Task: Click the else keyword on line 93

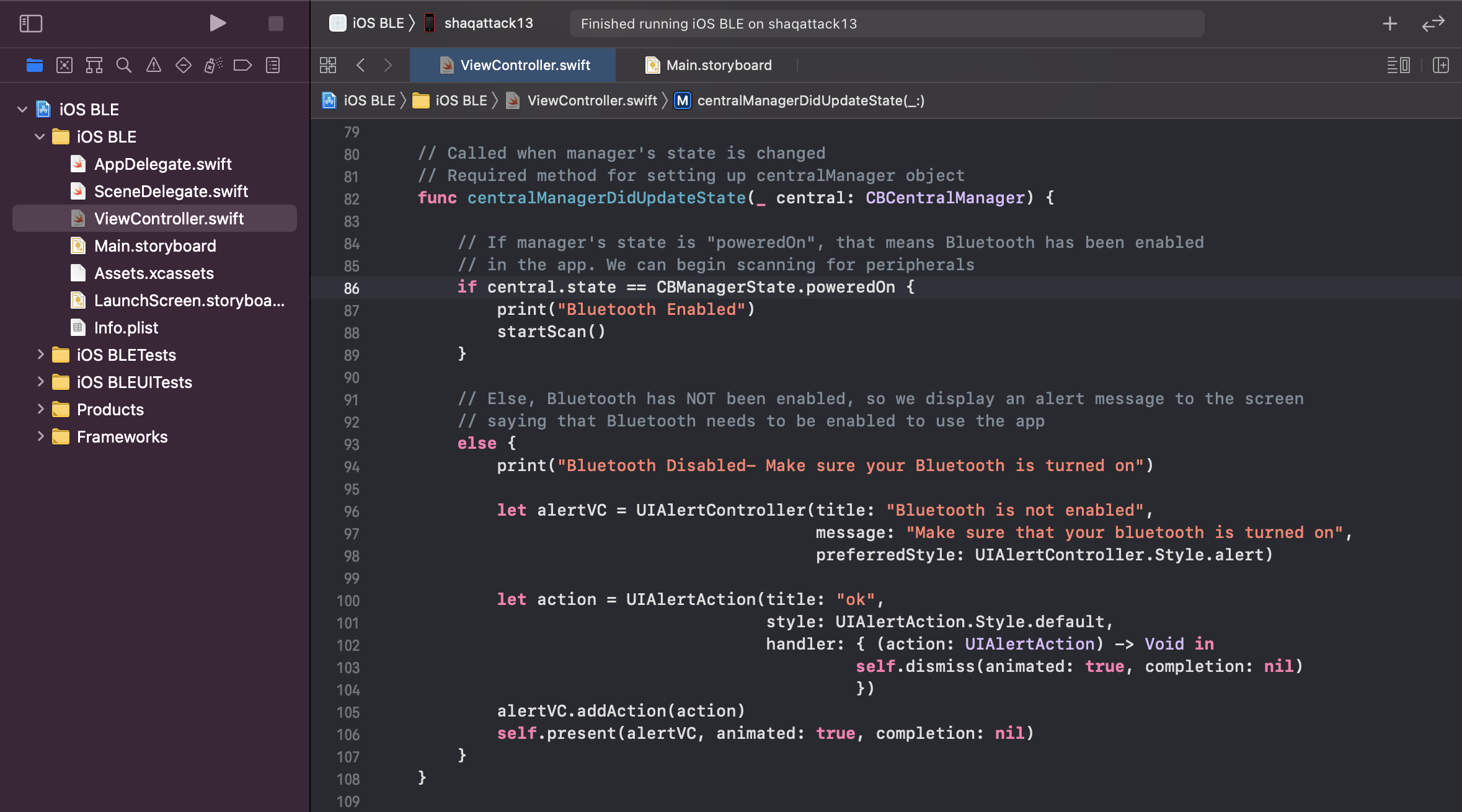Action: point(477,443)
